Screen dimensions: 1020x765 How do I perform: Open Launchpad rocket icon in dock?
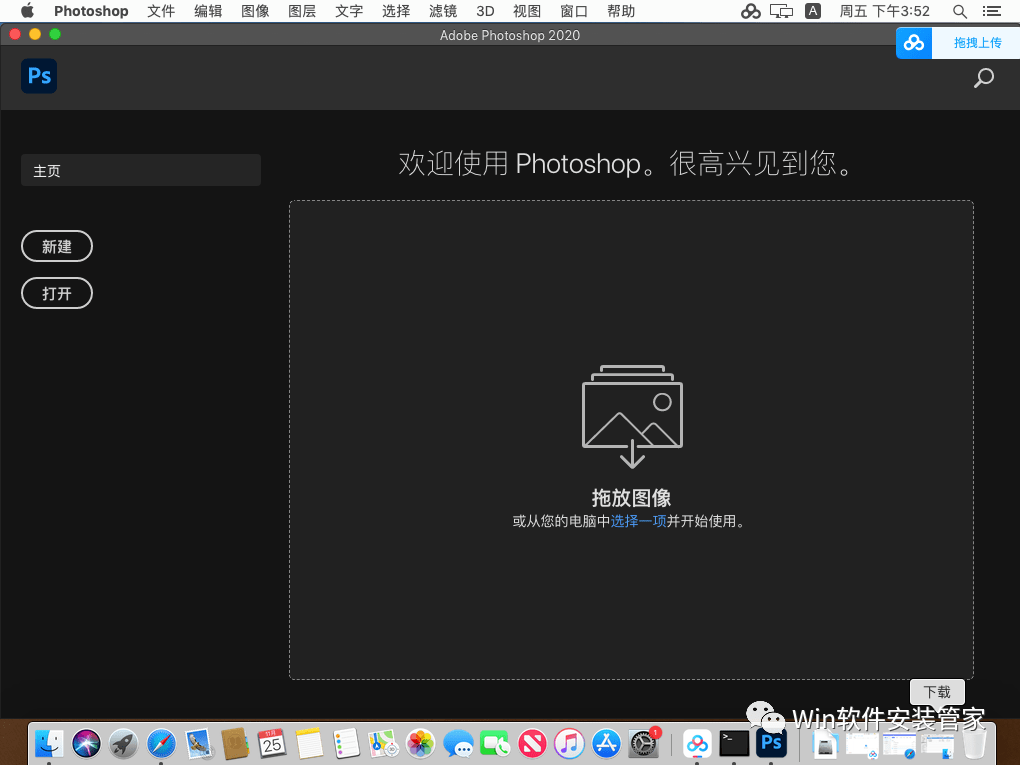point(124,744)
